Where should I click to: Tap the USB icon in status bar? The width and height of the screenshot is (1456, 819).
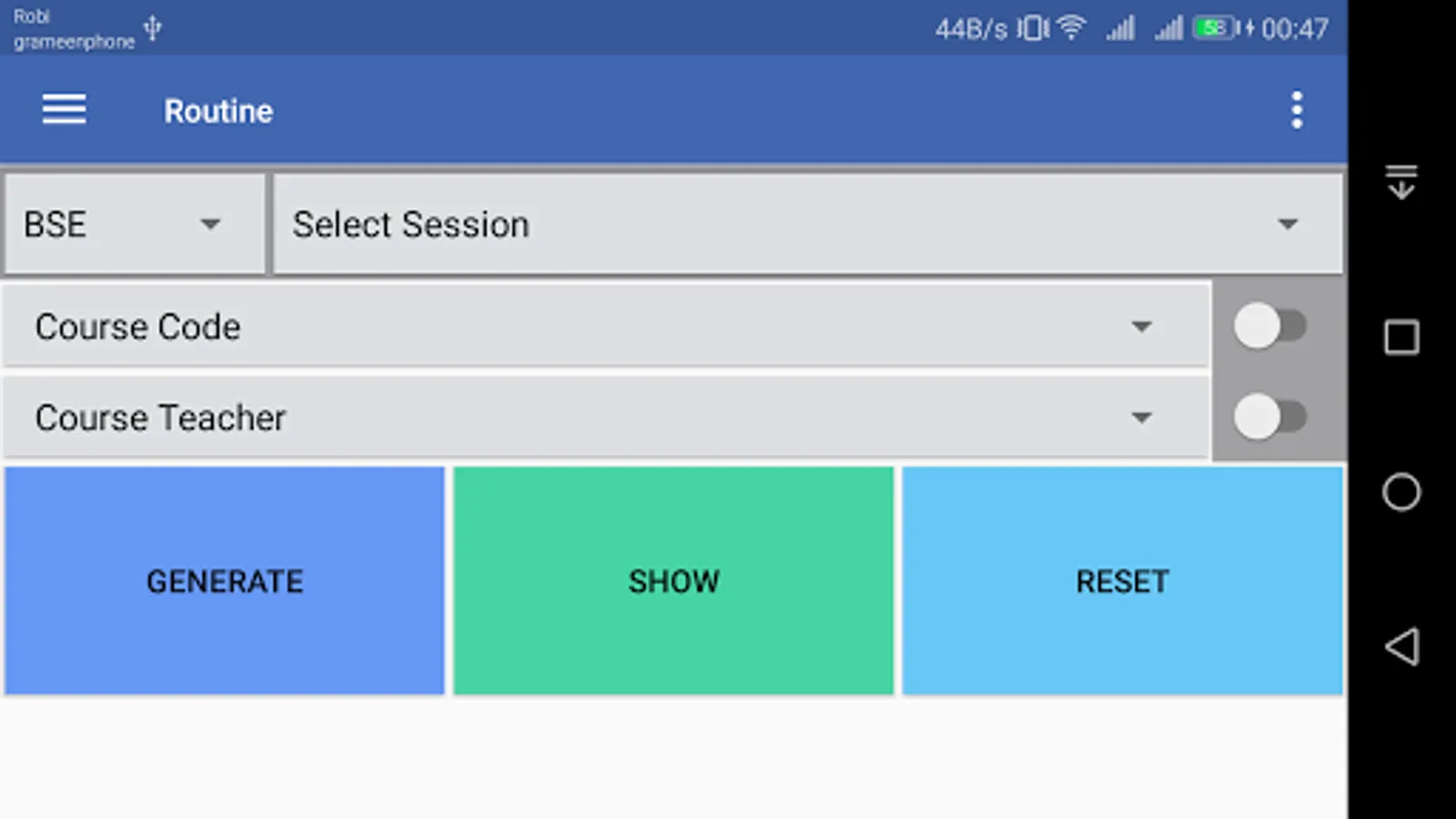pos(153,28)
